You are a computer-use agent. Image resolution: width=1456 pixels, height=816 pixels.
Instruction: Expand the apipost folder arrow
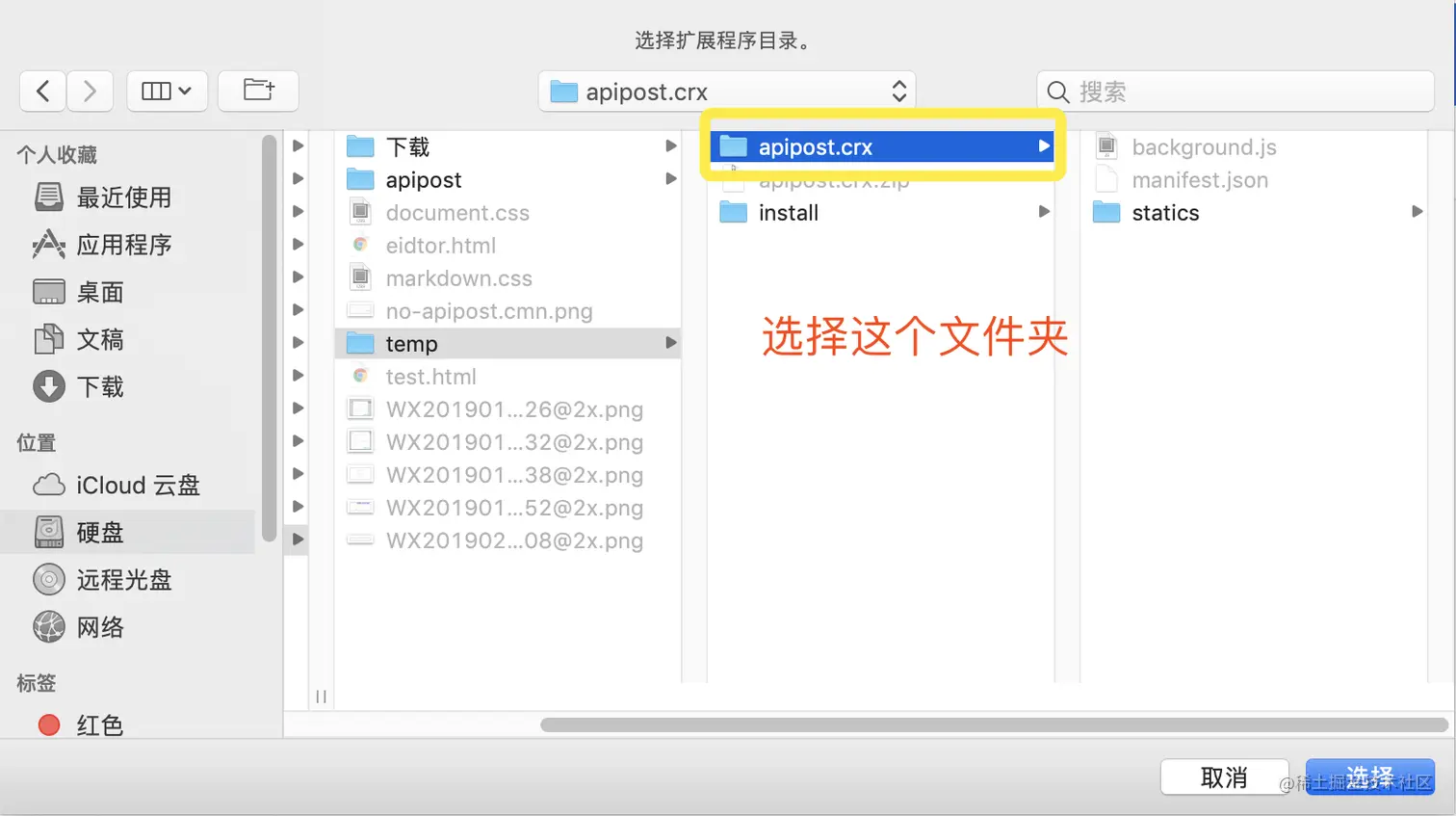coord(670,179)
